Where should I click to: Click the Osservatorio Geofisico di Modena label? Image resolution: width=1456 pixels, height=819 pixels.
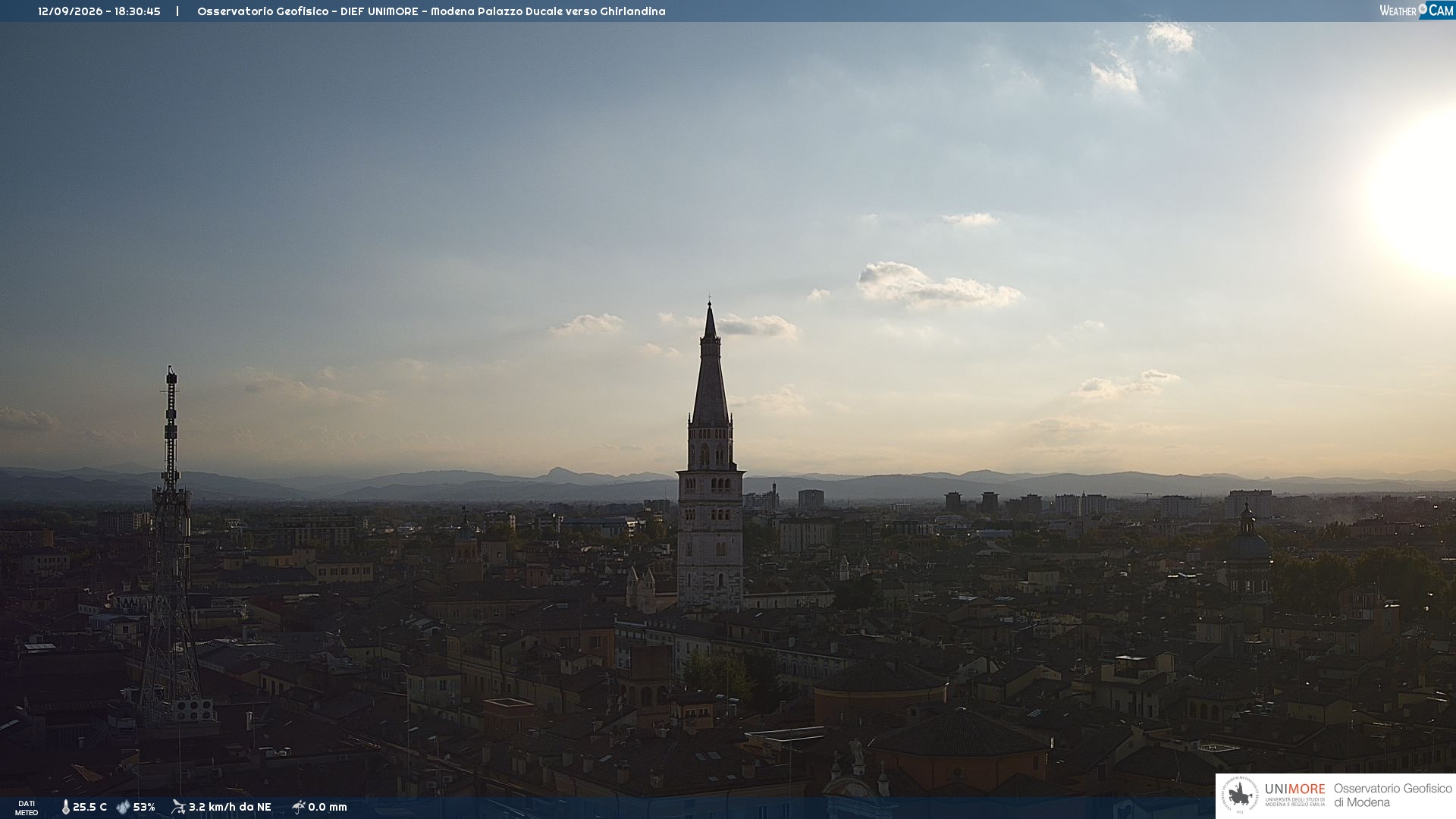(x=1392, y=795)
